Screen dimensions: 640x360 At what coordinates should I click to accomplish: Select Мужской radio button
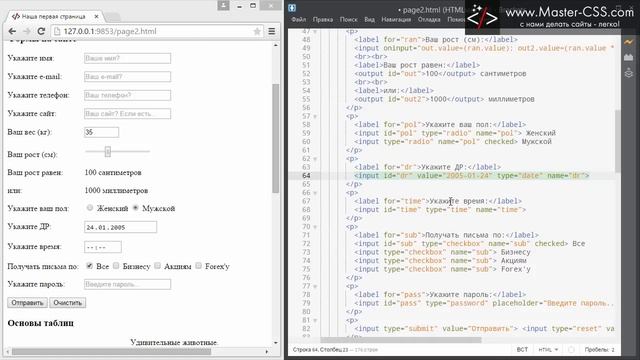point(136,208)
